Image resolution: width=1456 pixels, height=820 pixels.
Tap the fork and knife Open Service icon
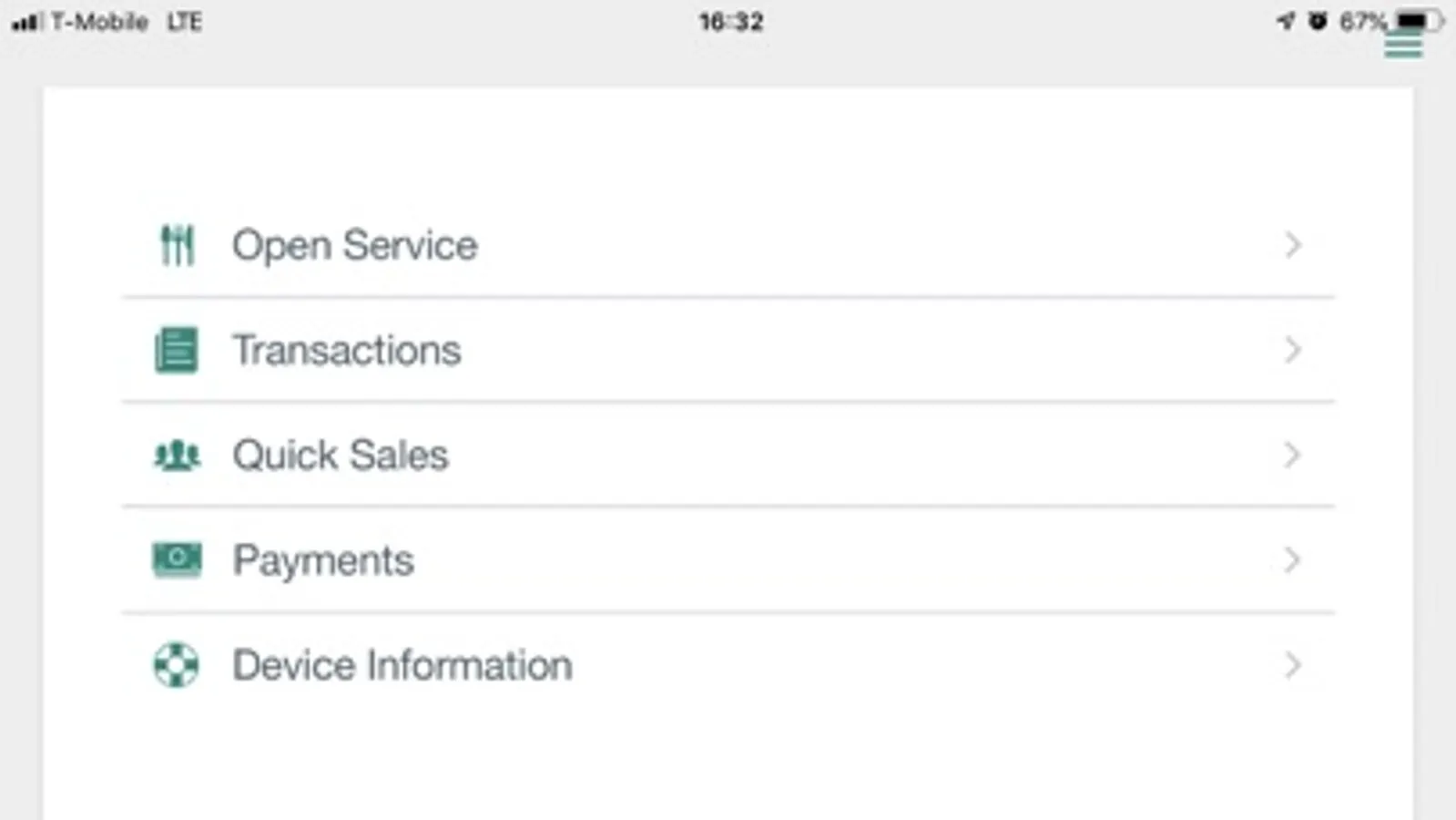177,245
